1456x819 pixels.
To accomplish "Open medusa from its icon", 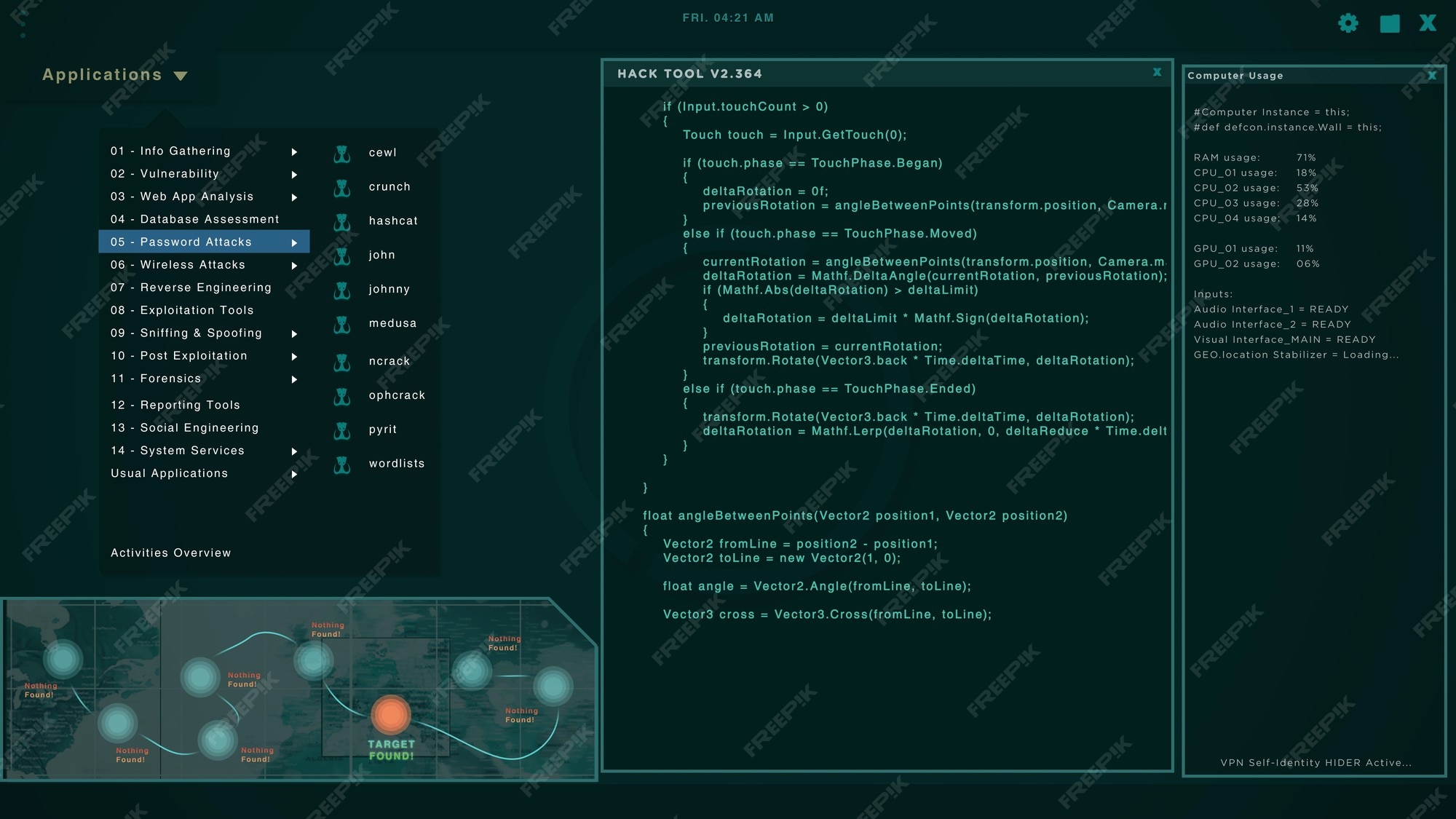I will [x=341, y=323].
